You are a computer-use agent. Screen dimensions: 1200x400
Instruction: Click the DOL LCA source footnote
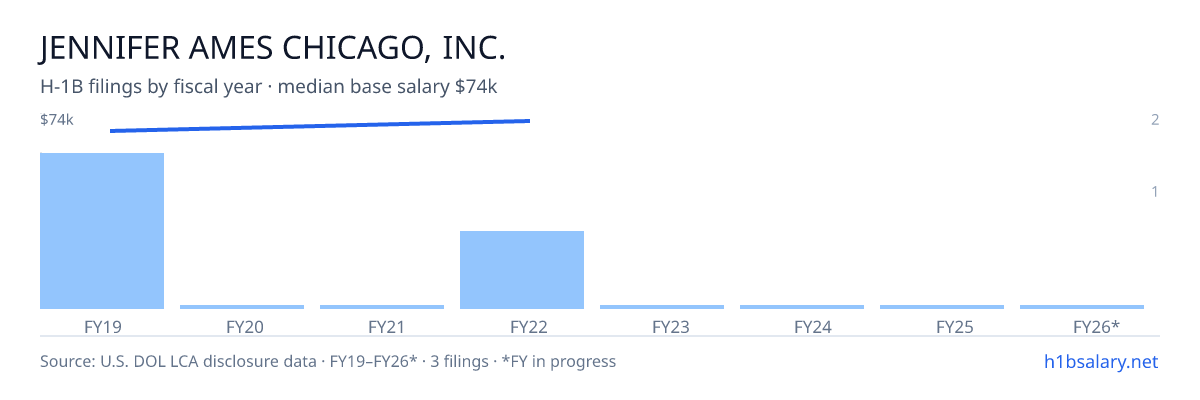tap(328, 361)
